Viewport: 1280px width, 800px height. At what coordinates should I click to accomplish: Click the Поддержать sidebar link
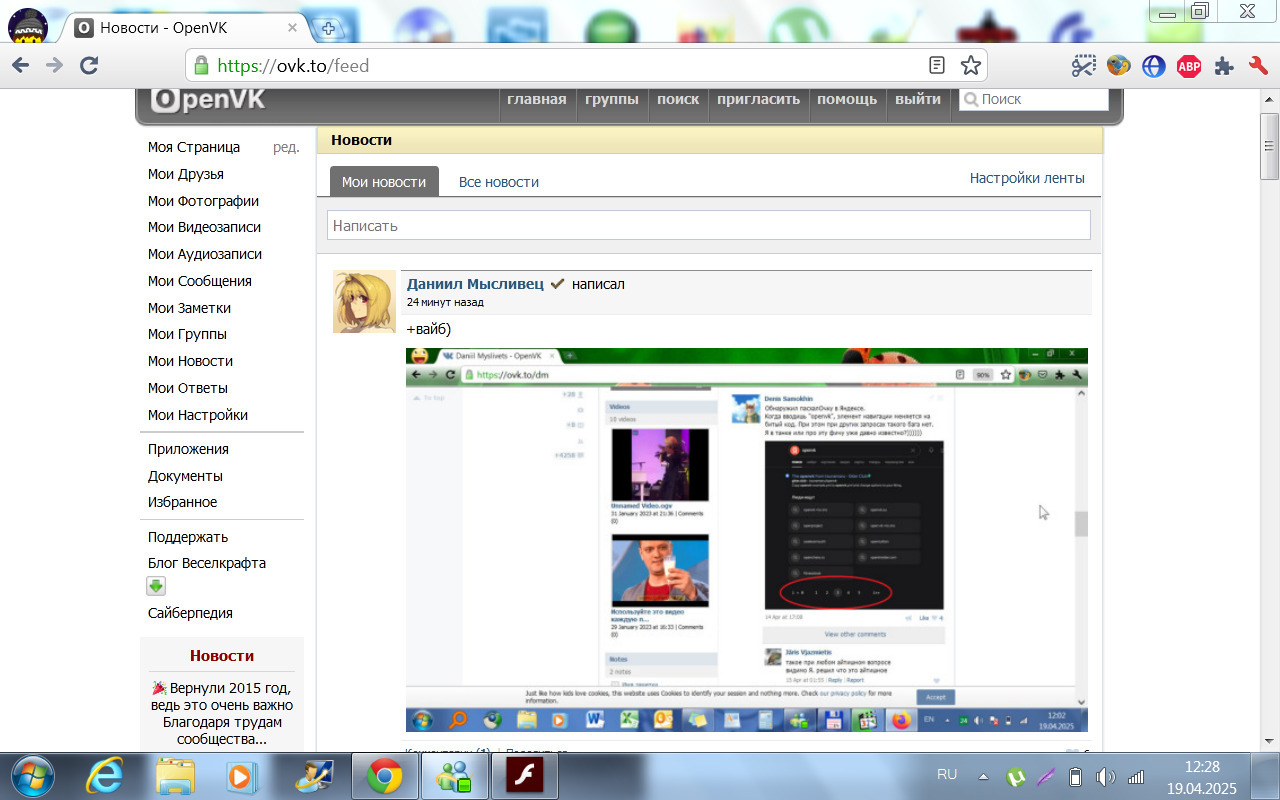click(x=188, y=537)
